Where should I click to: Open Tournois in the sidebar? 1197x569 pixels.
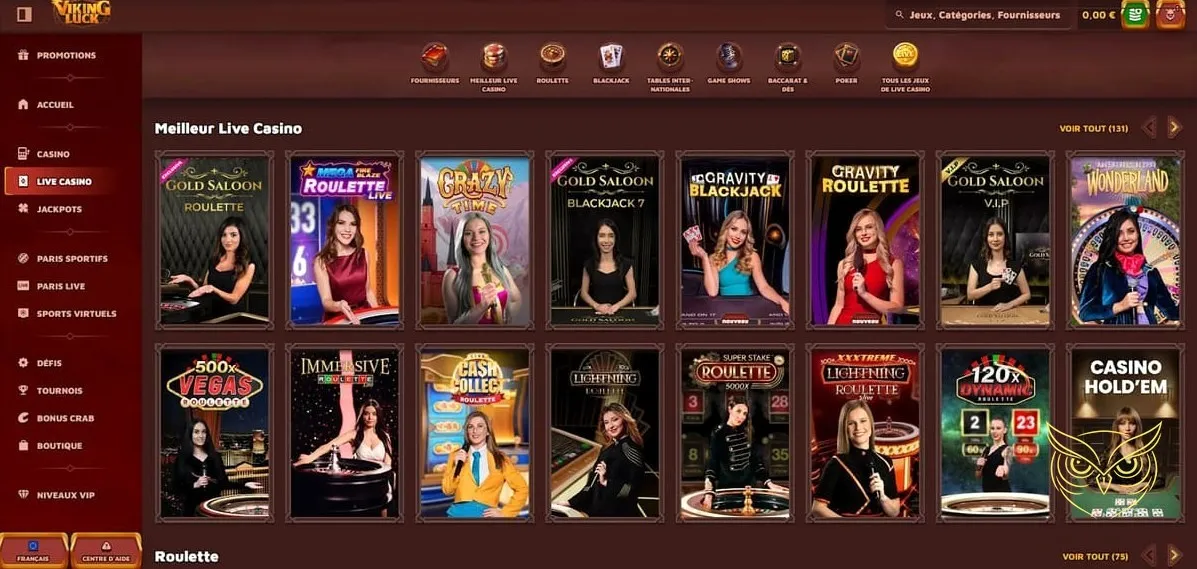click(50, 391)
